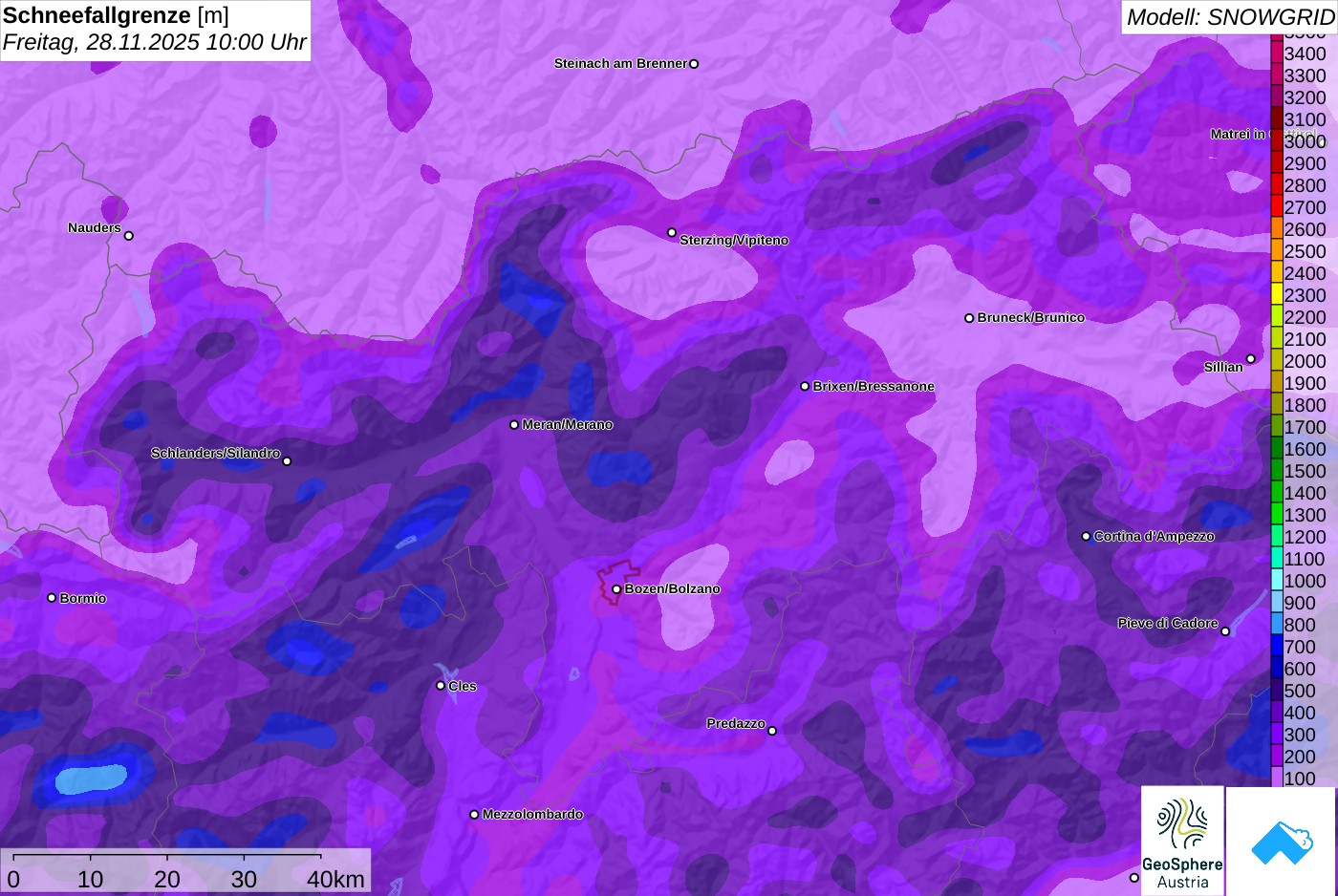
Task: Click the Matrei in Osttirol label
Action: pyautogui.click(x=1263, y=134)
